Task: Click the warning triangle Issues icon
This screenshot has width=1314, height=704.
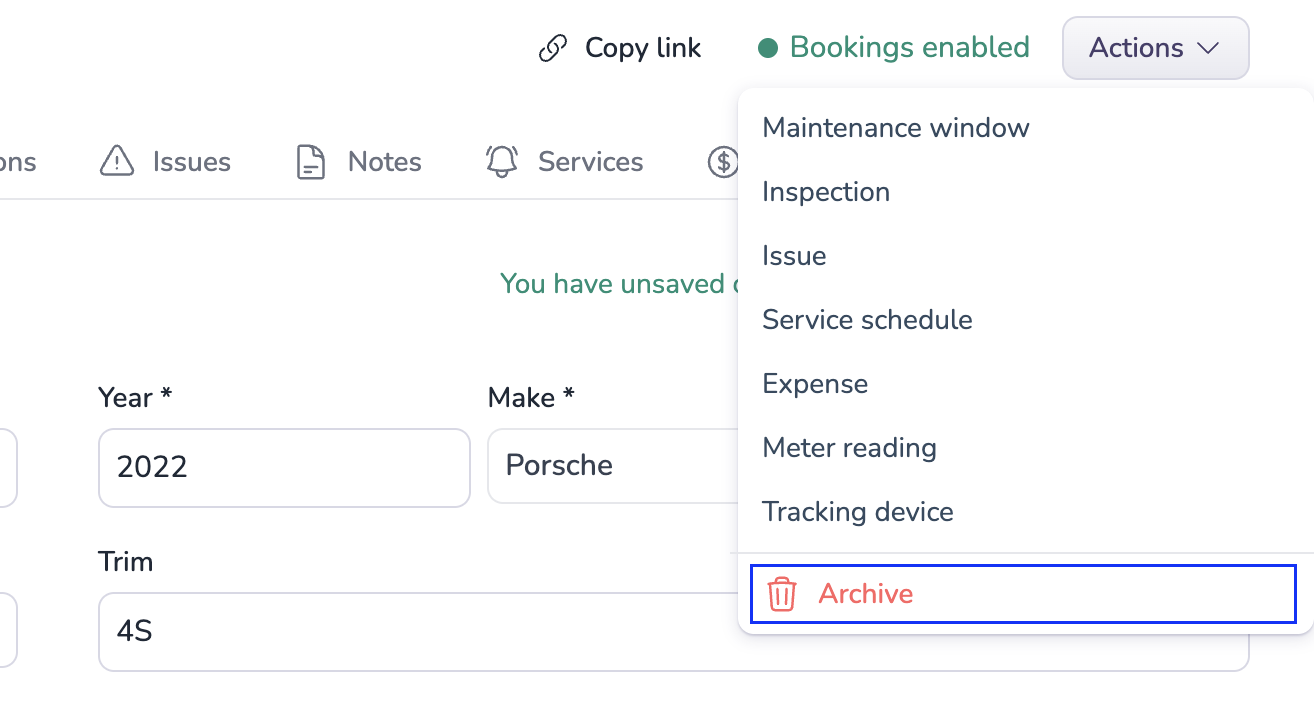Action: 117,161
